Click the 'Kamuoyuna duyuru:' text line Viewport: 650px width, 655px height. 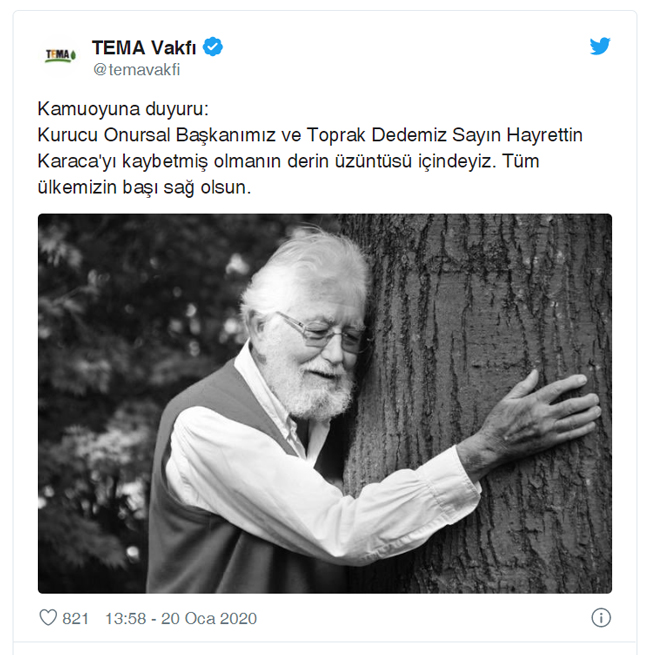pos(123,109)
